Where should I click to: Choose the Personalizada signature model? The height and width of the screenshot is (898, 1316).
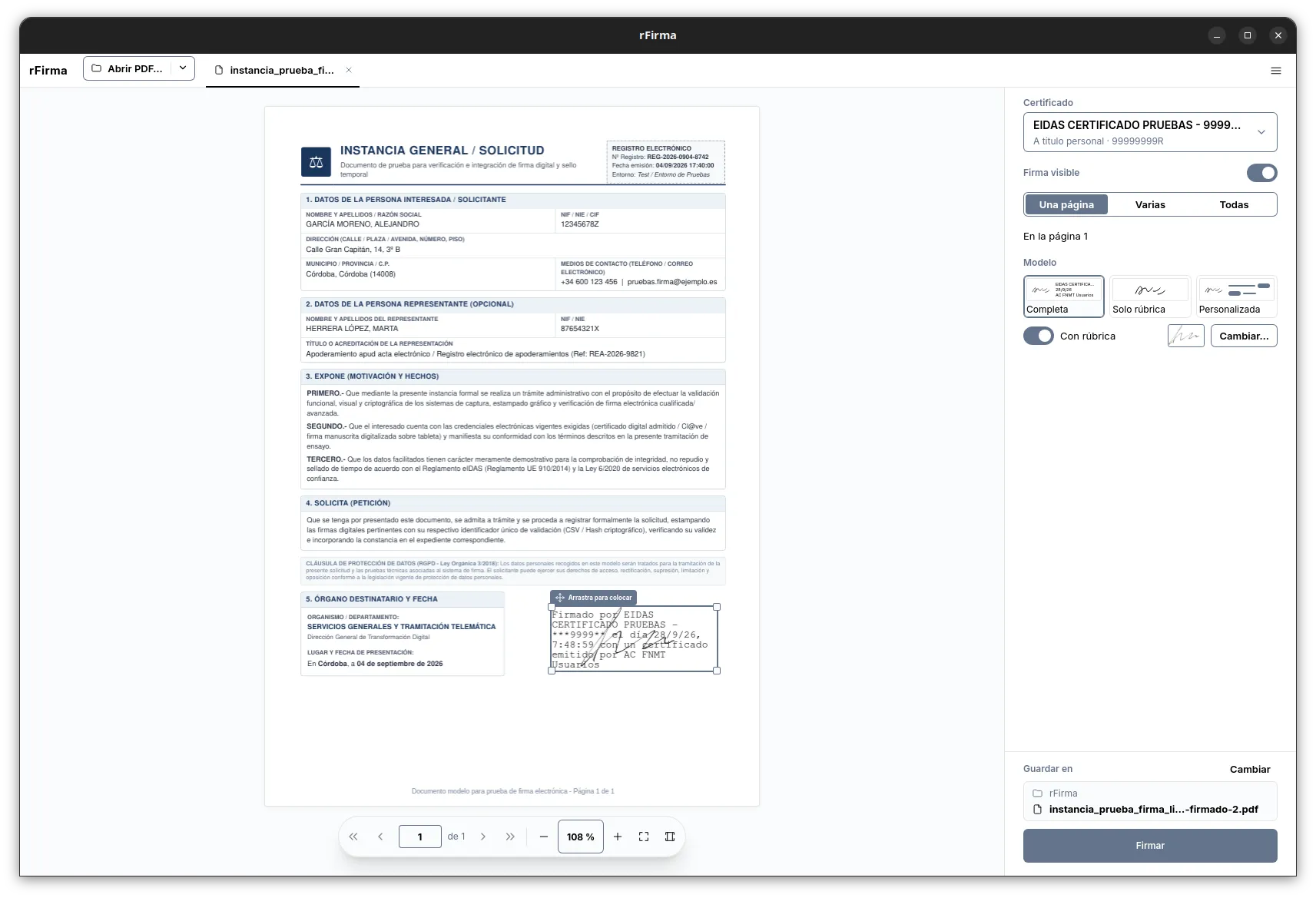coord(1236,297)
